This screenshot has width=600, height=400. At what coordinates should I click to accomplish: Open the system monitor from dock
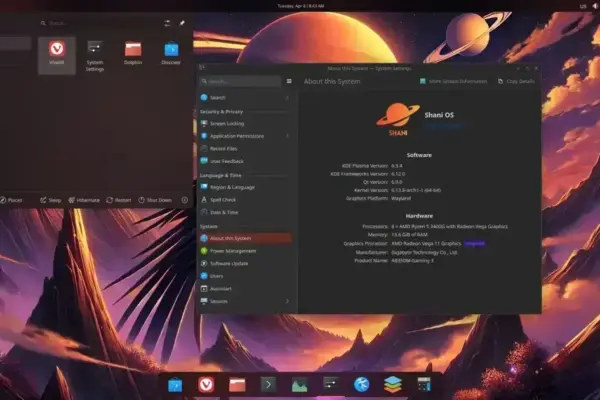click(299, 385)
